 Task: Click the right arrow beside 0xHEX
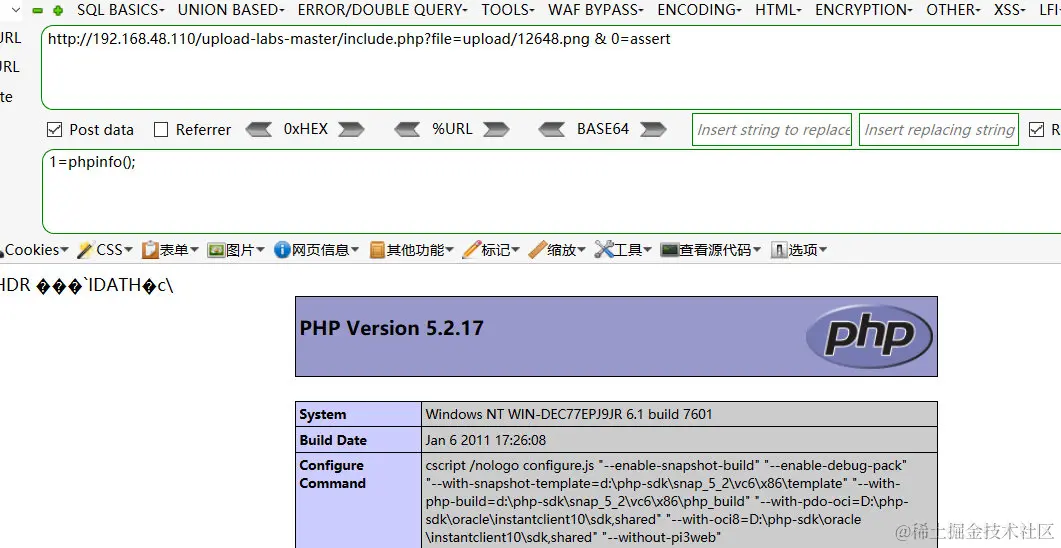point(351,129)
